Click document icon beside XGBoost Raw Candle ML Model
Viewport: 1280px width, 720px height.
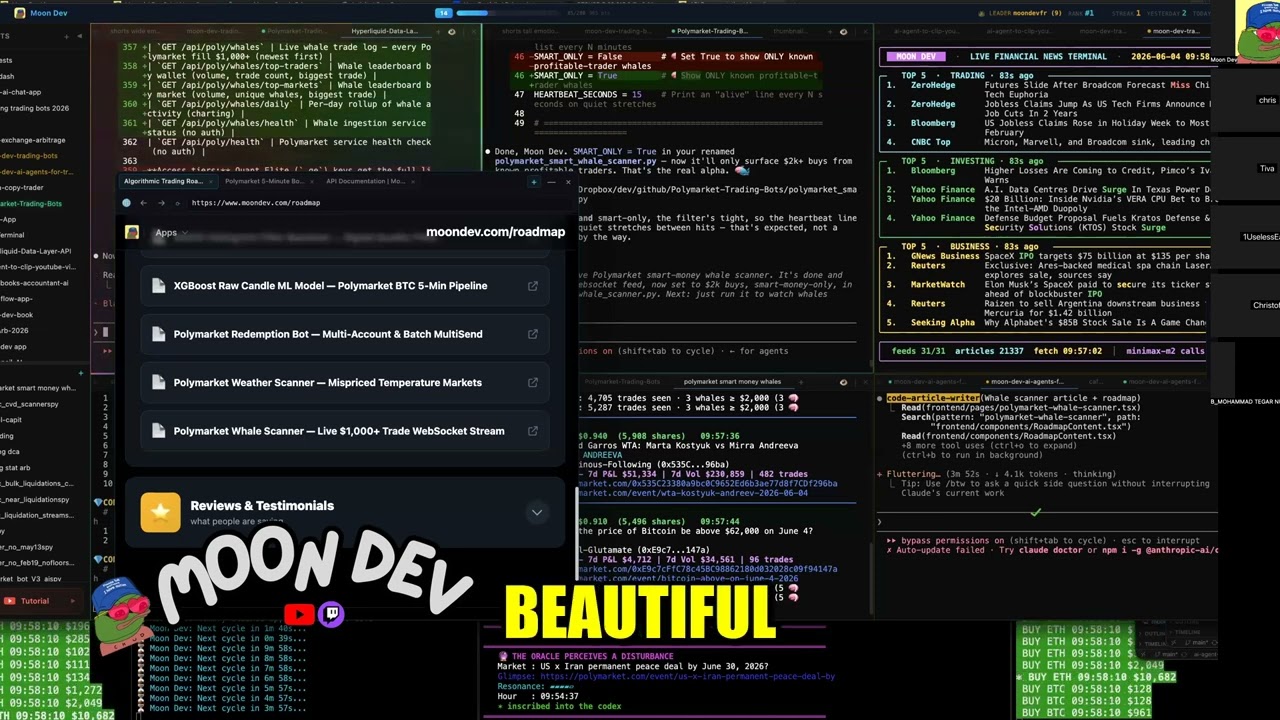coord(158,286)
